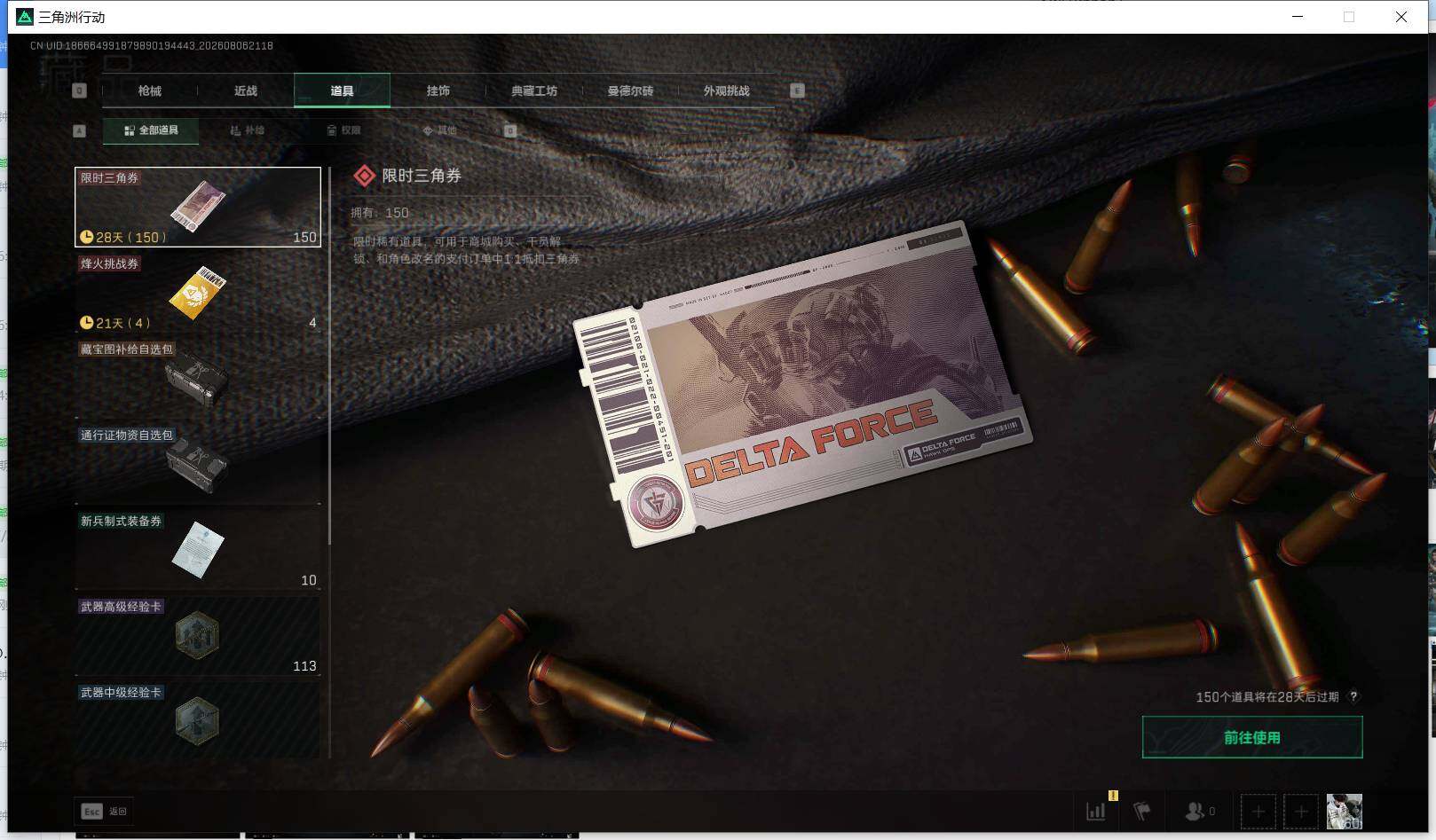Click the second empty squad slot plus

coord(1301,811)
